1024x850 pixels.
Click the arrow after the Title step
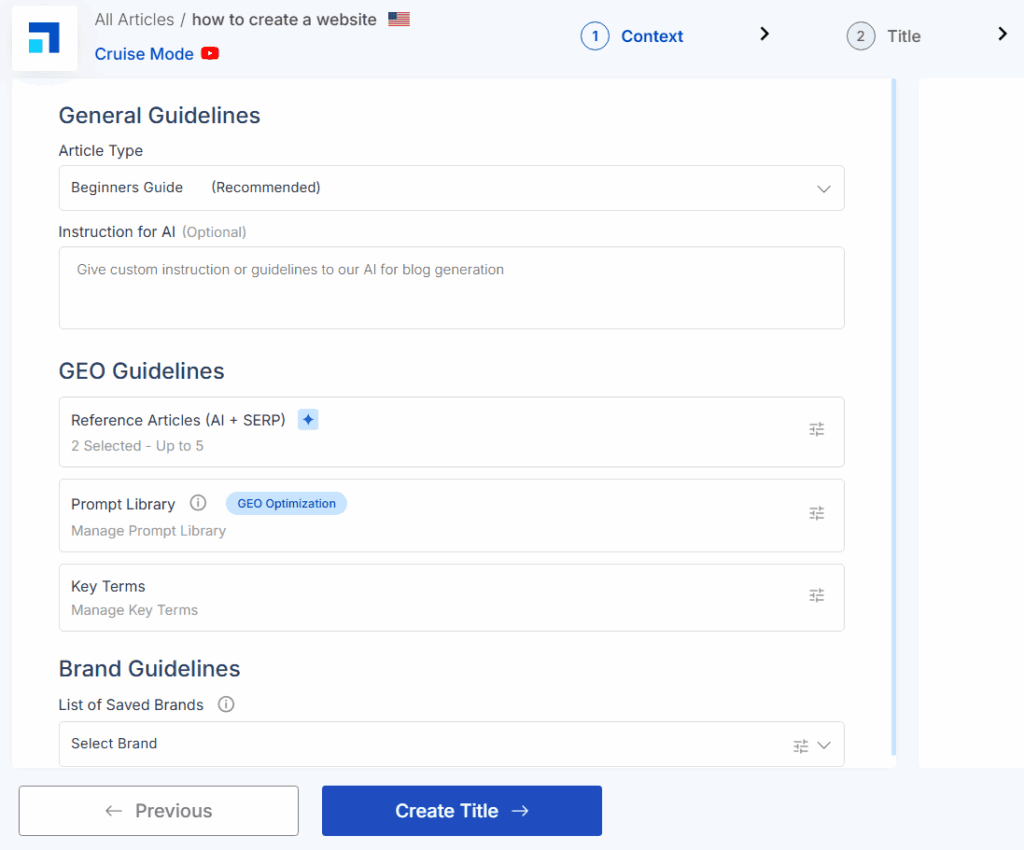1003,35
